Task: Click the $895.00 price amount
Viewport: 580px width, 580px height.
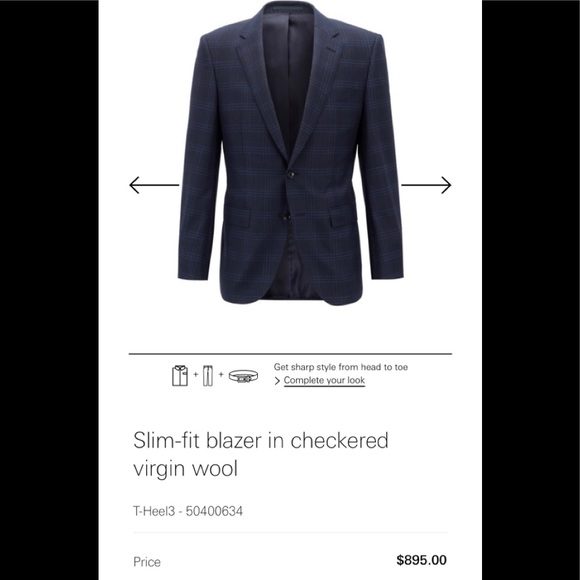Action: [421, 560]
